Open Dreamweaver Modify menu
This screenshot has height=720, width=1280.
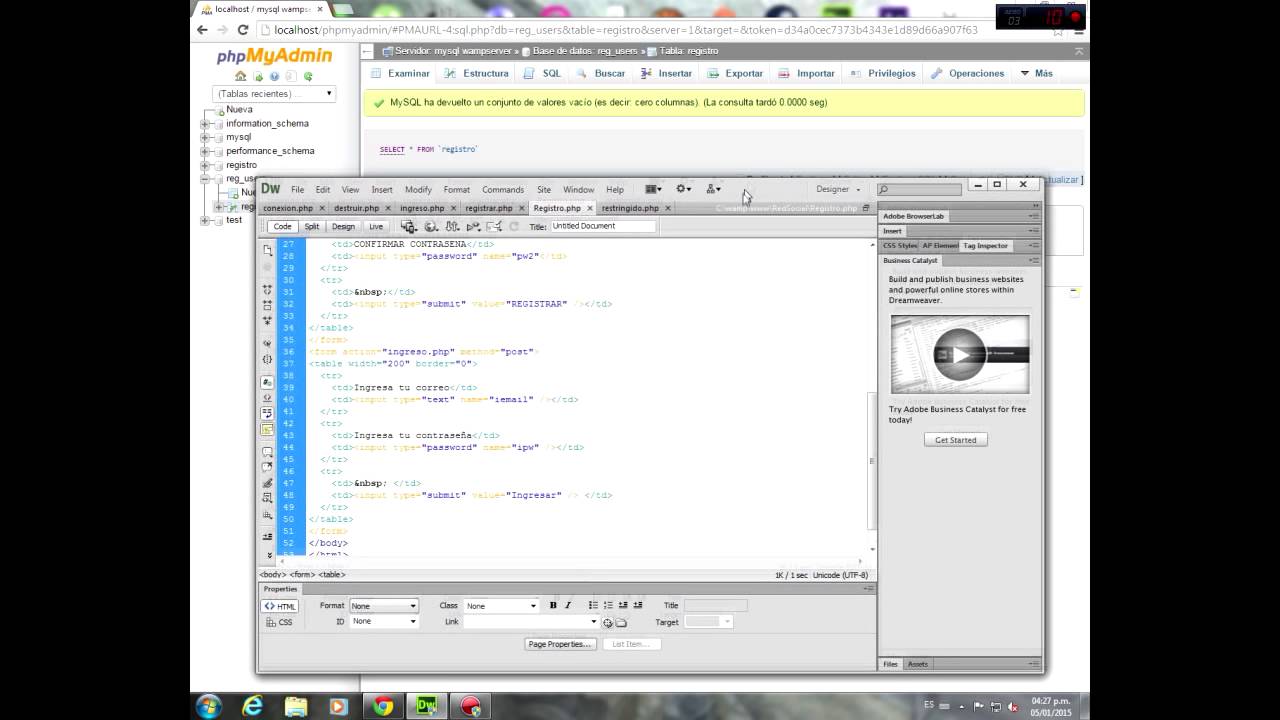(x=418, y=190)
